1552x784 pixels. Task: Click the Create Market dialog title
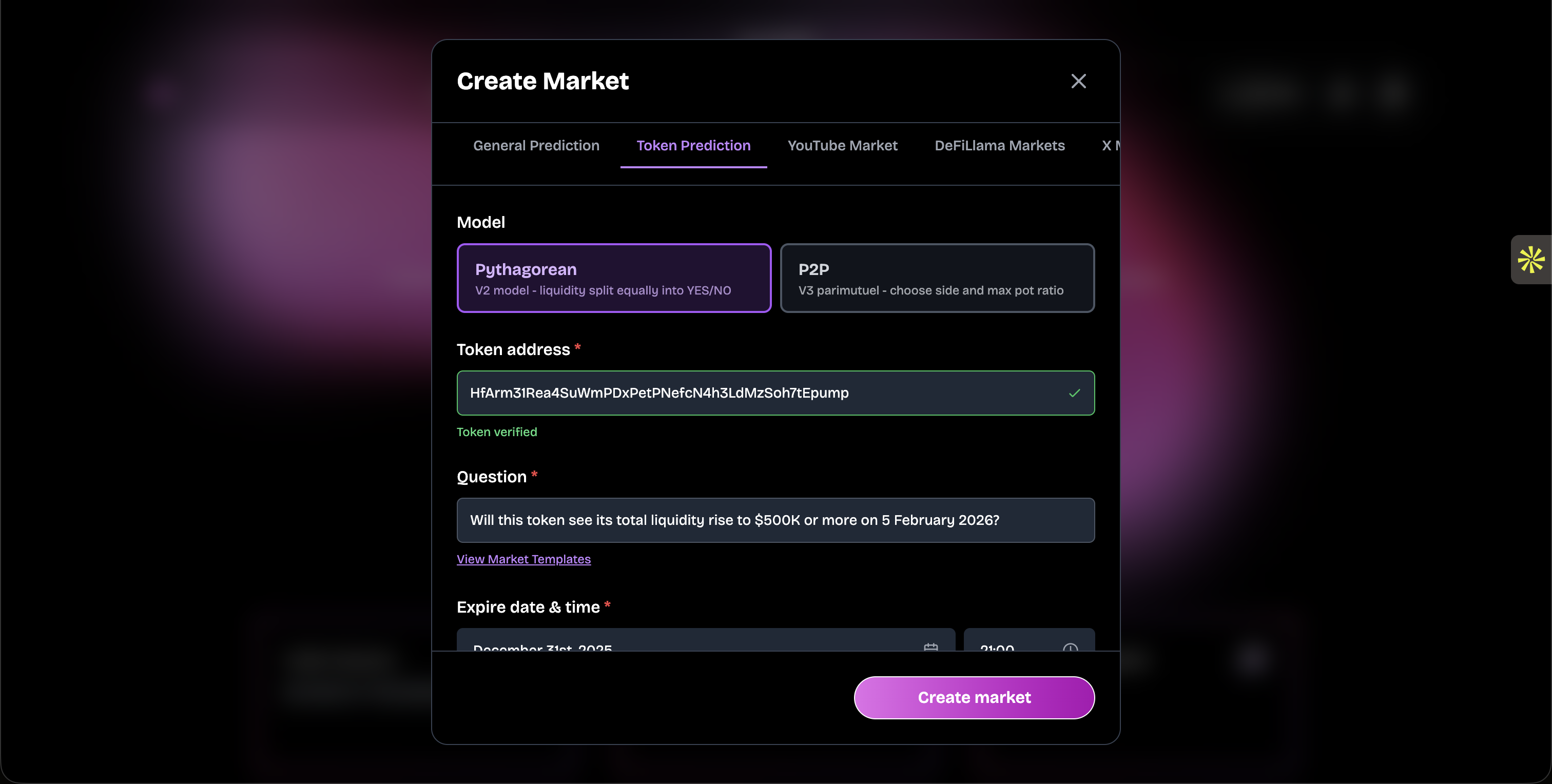click(542, 81)
